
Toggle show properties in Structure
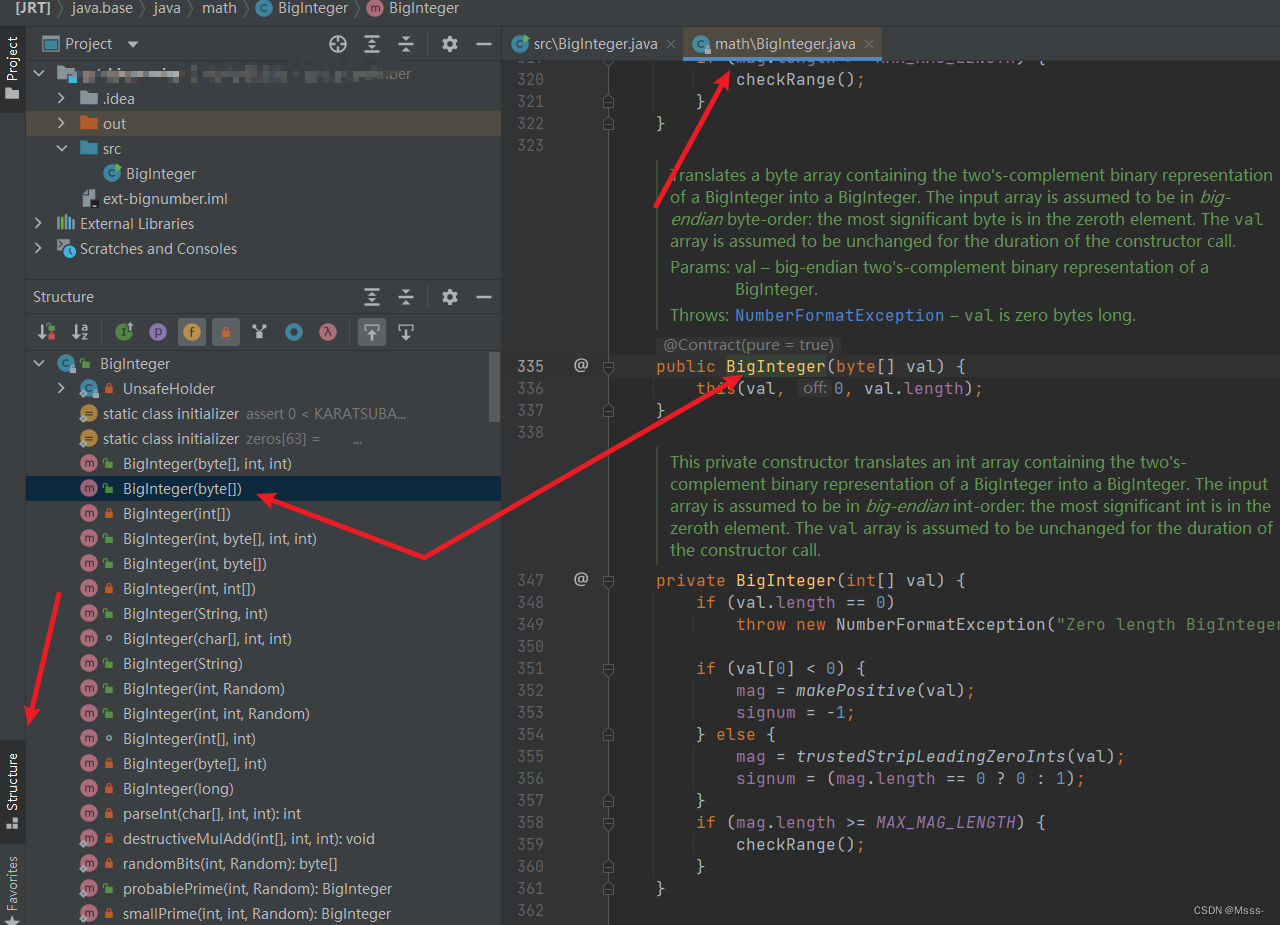[158, 332]
